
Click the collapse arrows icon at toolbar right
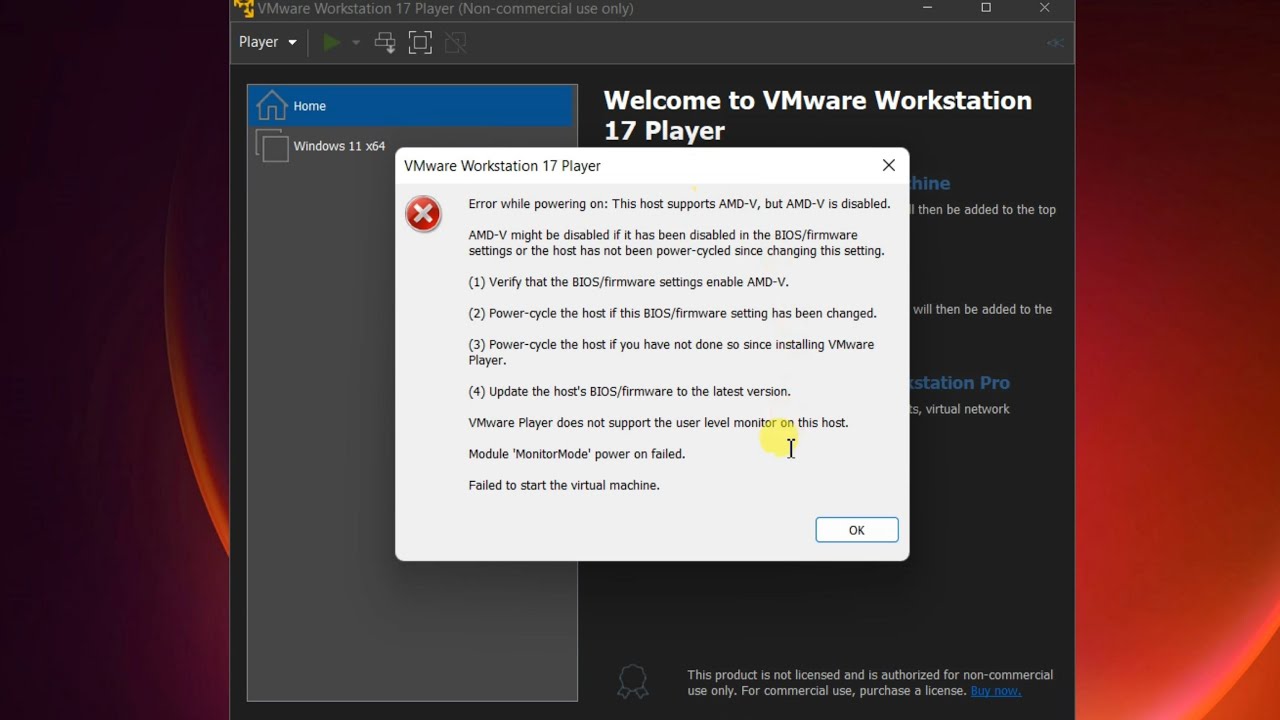(x=1054, y=43)
